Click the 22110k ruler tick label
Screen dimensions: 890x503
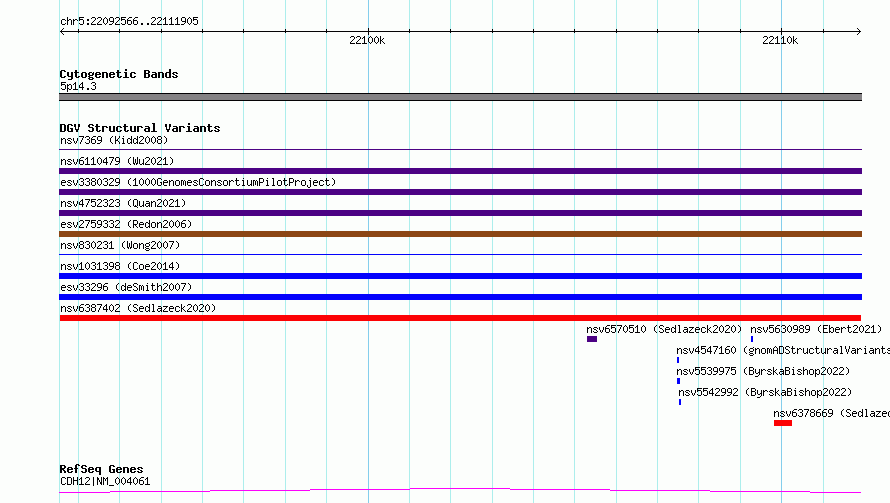click(x=780, y=40)
